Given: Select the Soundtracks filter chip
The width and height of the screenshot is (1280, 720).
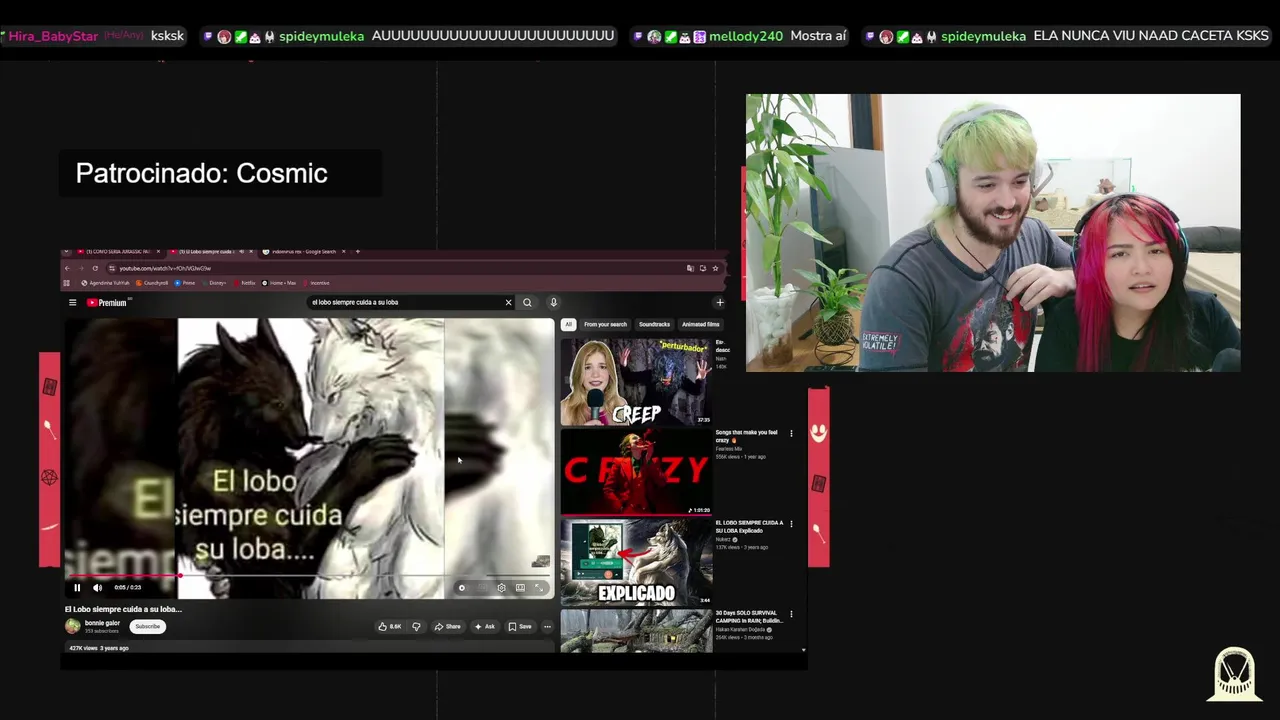Looking at the screenshot, I should (x=654, y=324).
